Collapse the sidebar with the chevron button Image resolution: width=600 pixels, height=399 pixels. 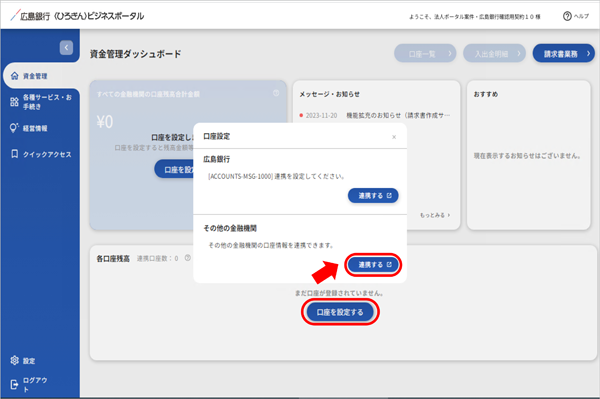tap(66, 48)
